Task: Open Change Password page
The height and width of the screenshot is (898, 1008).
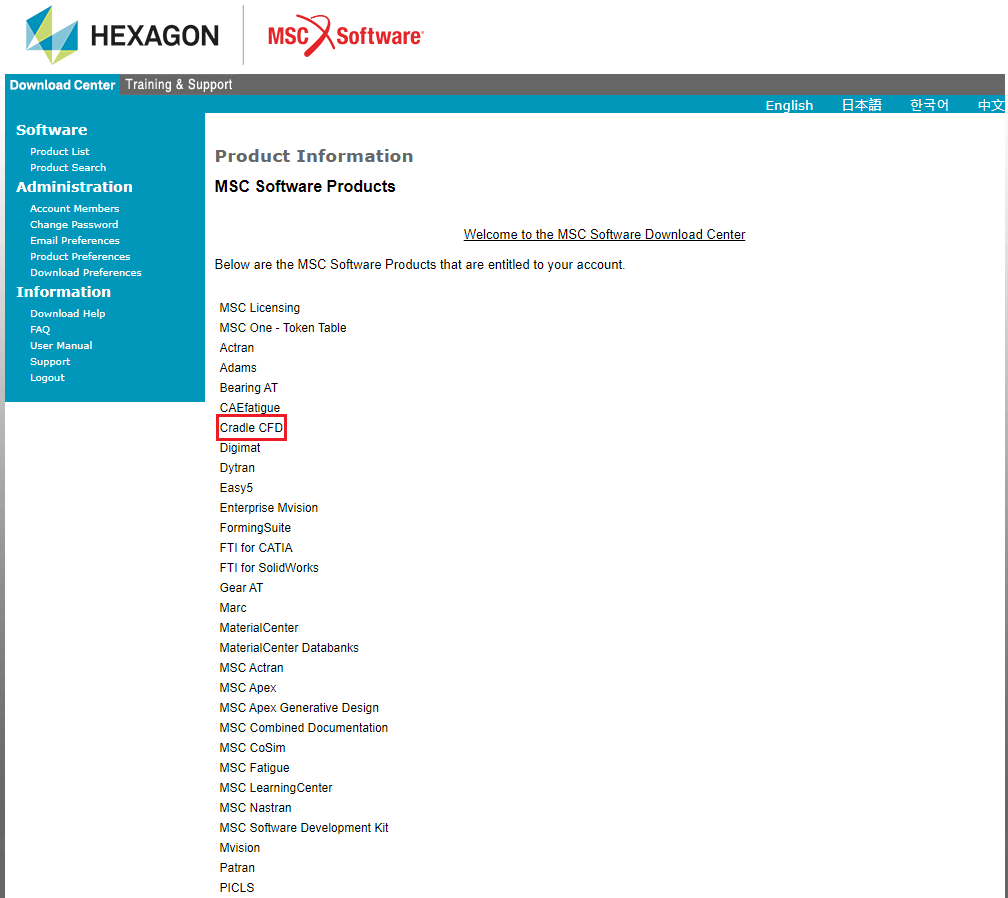Action: point(74,225)
